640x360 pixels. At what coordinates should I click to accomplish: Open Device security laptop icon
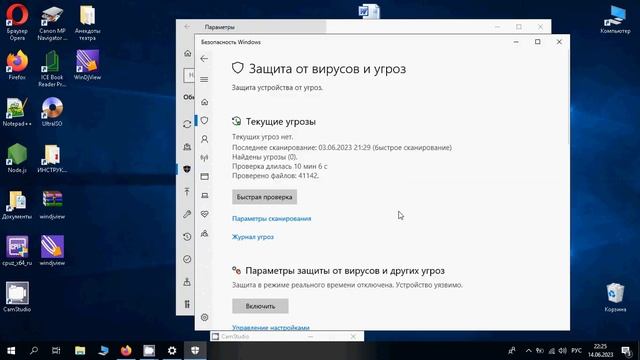[x=204, y=196]
